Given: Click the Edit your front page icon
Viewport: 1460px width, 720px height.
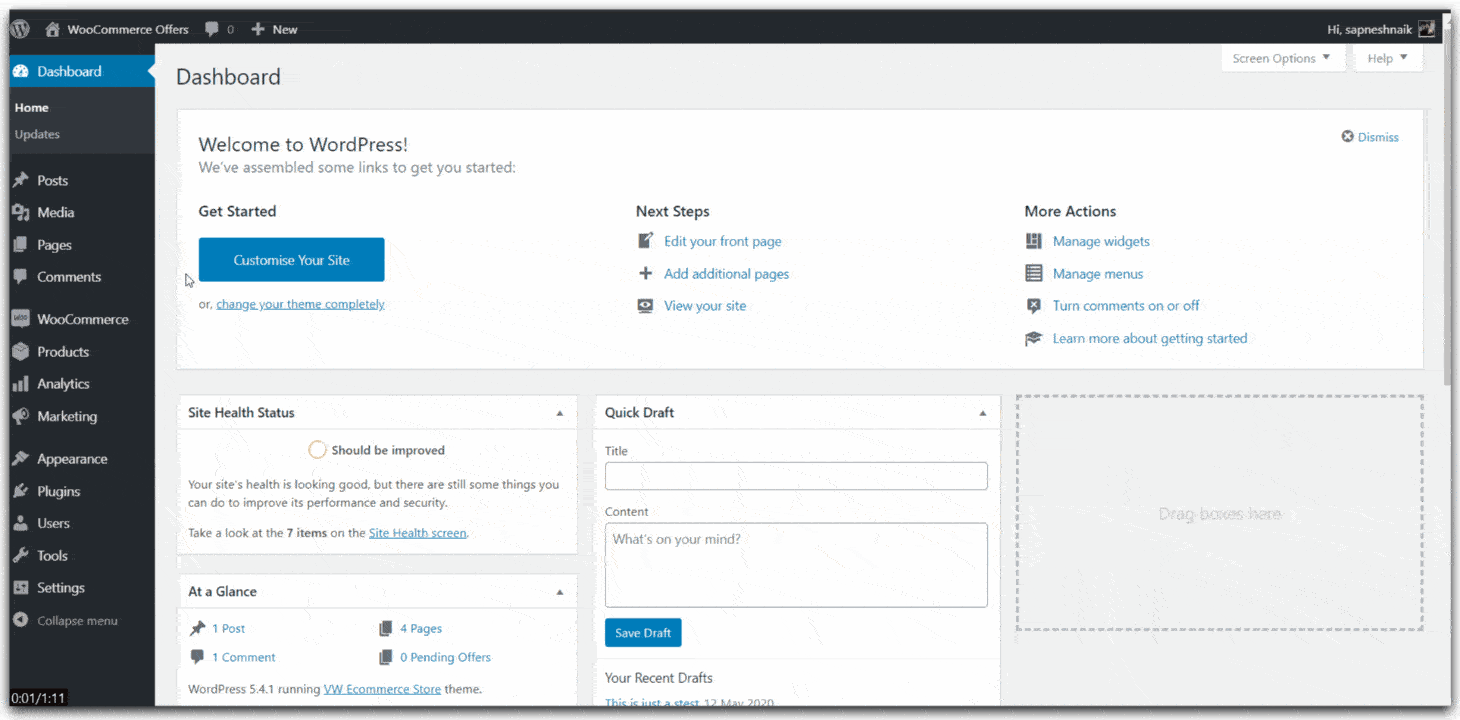Looking at the screenshot, I should pyautogui.click(x=646, y=241).
